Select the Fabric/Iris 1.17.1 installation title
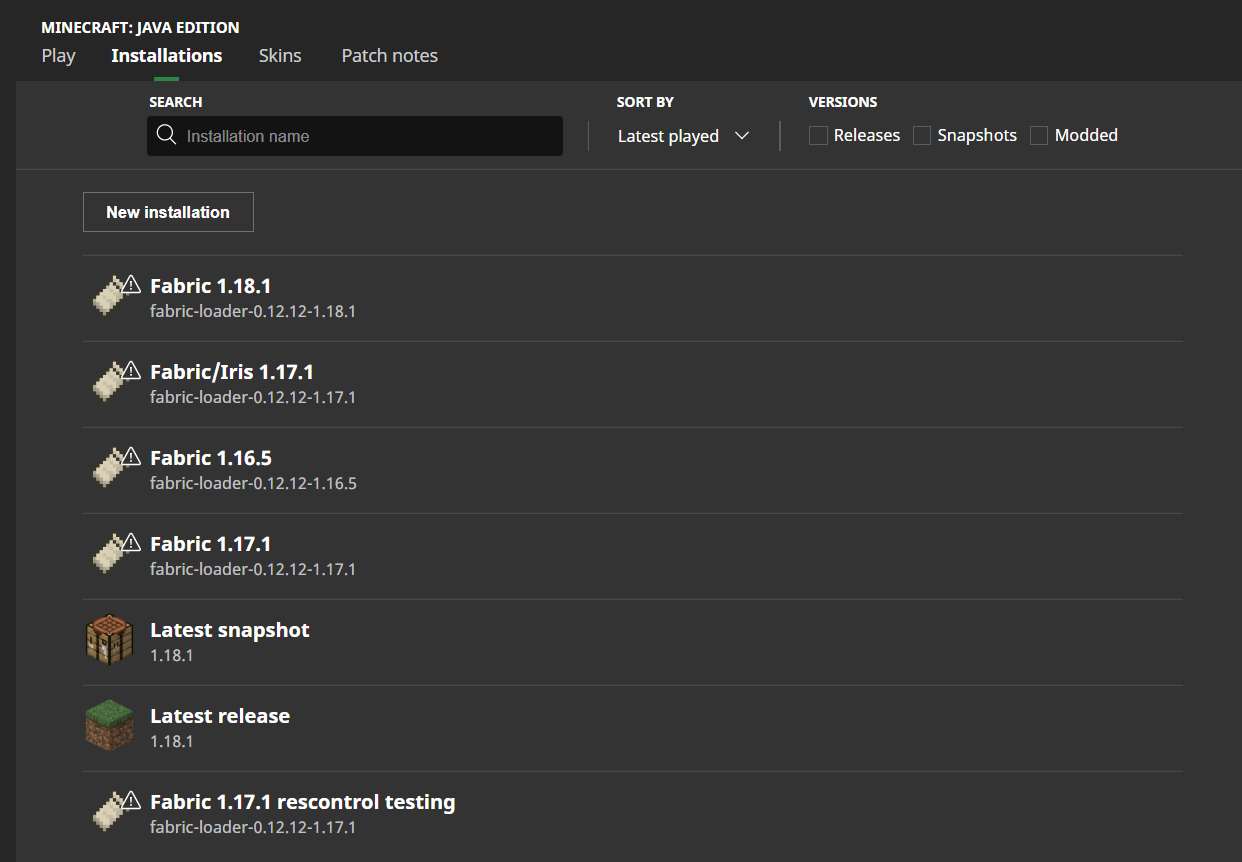Image resolution: width=1242 pixels, height=862 pixels. [x=232, y=372]
